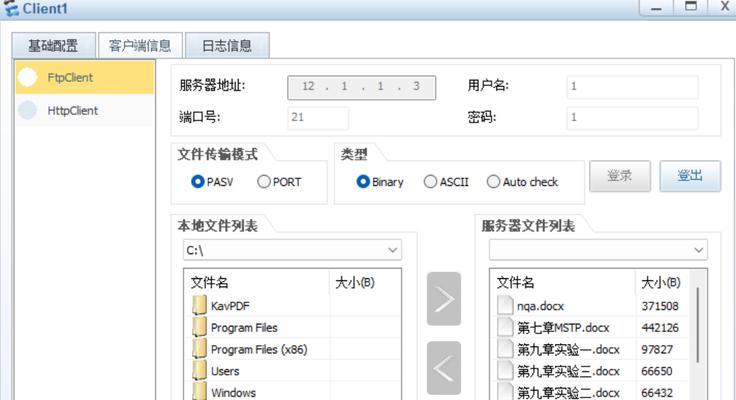The height and width of the screenshot is (400, 736).
Task: Click the server address IP field
Action: point(361,87)
